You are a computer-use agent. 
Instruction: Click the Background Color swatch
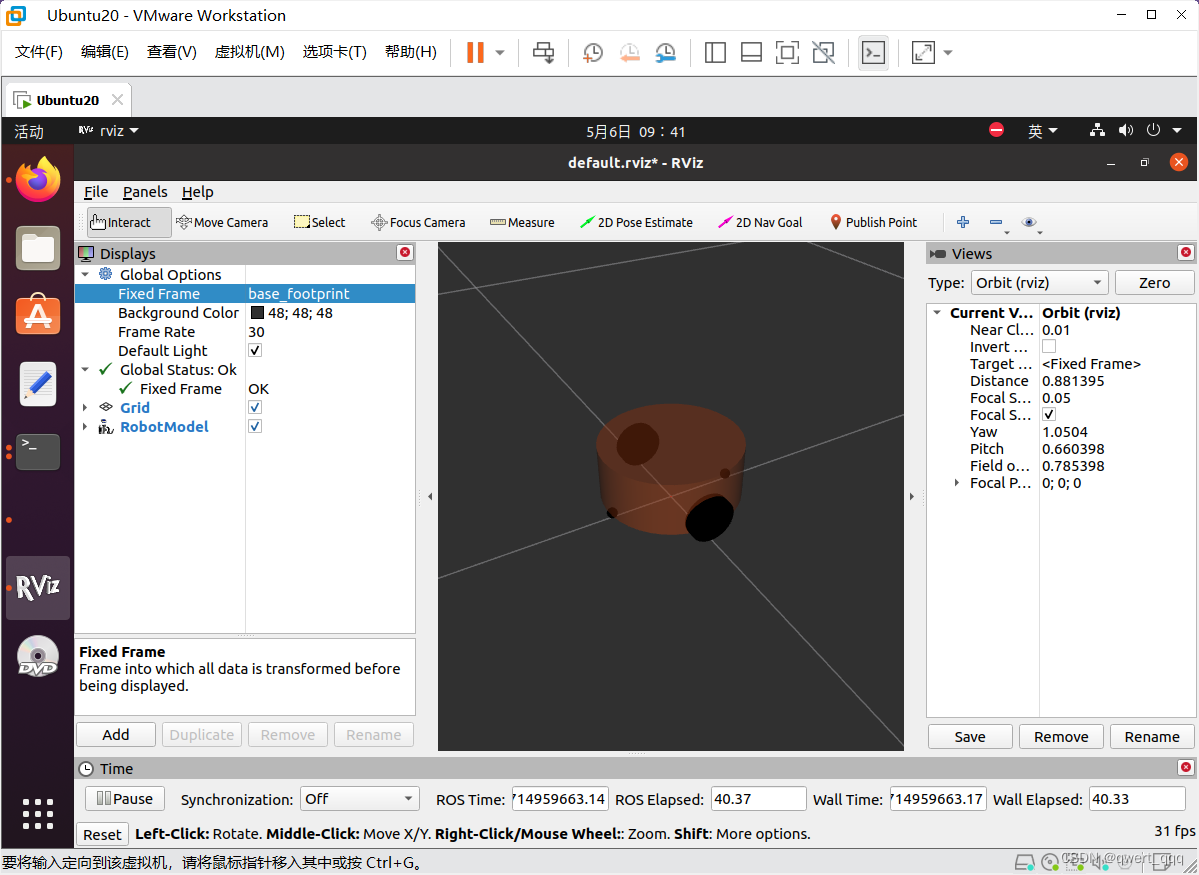pos(257,313)
